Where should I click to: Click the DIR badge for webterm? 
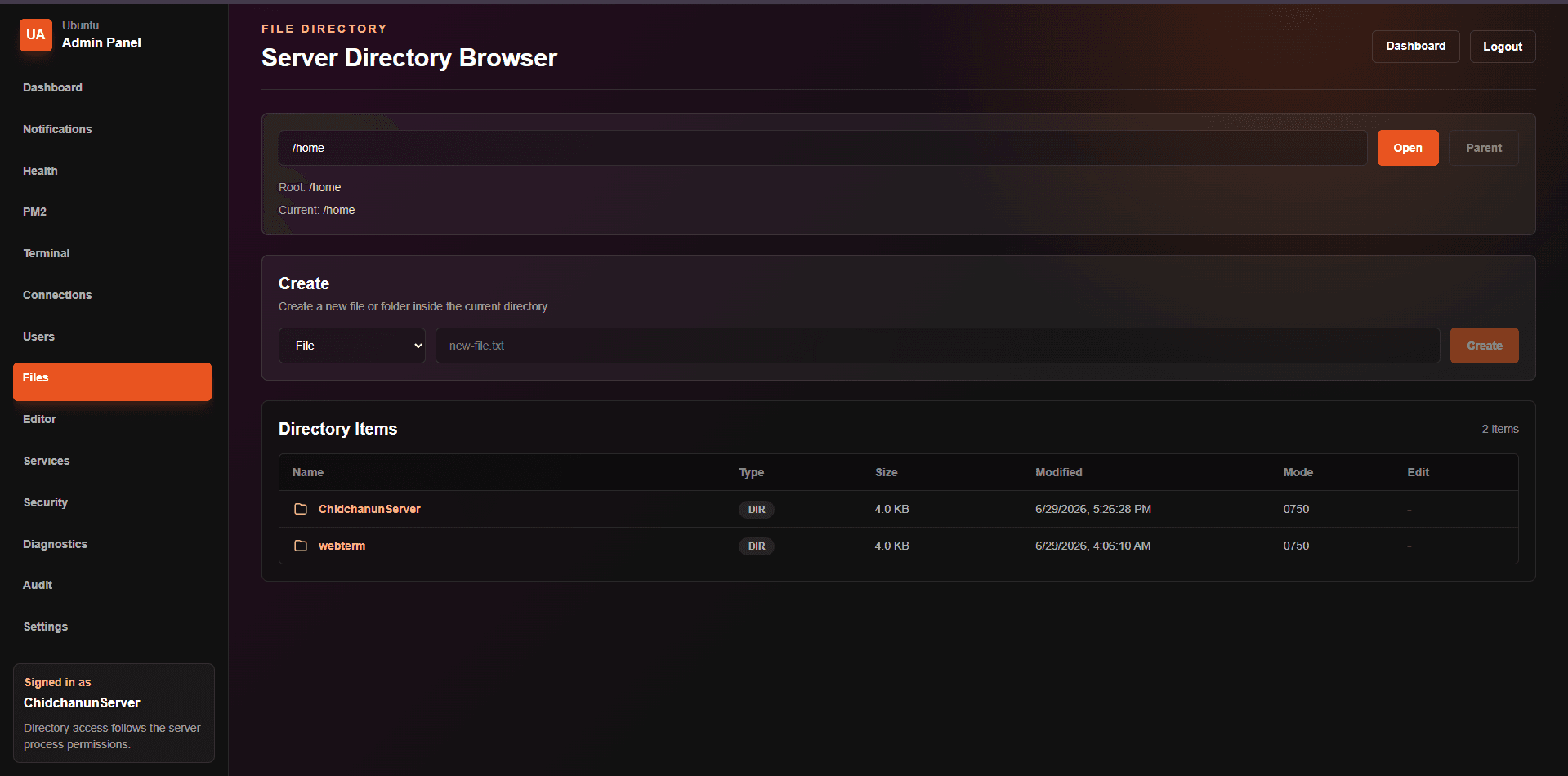pyautogui.click(x=757, y=546)
